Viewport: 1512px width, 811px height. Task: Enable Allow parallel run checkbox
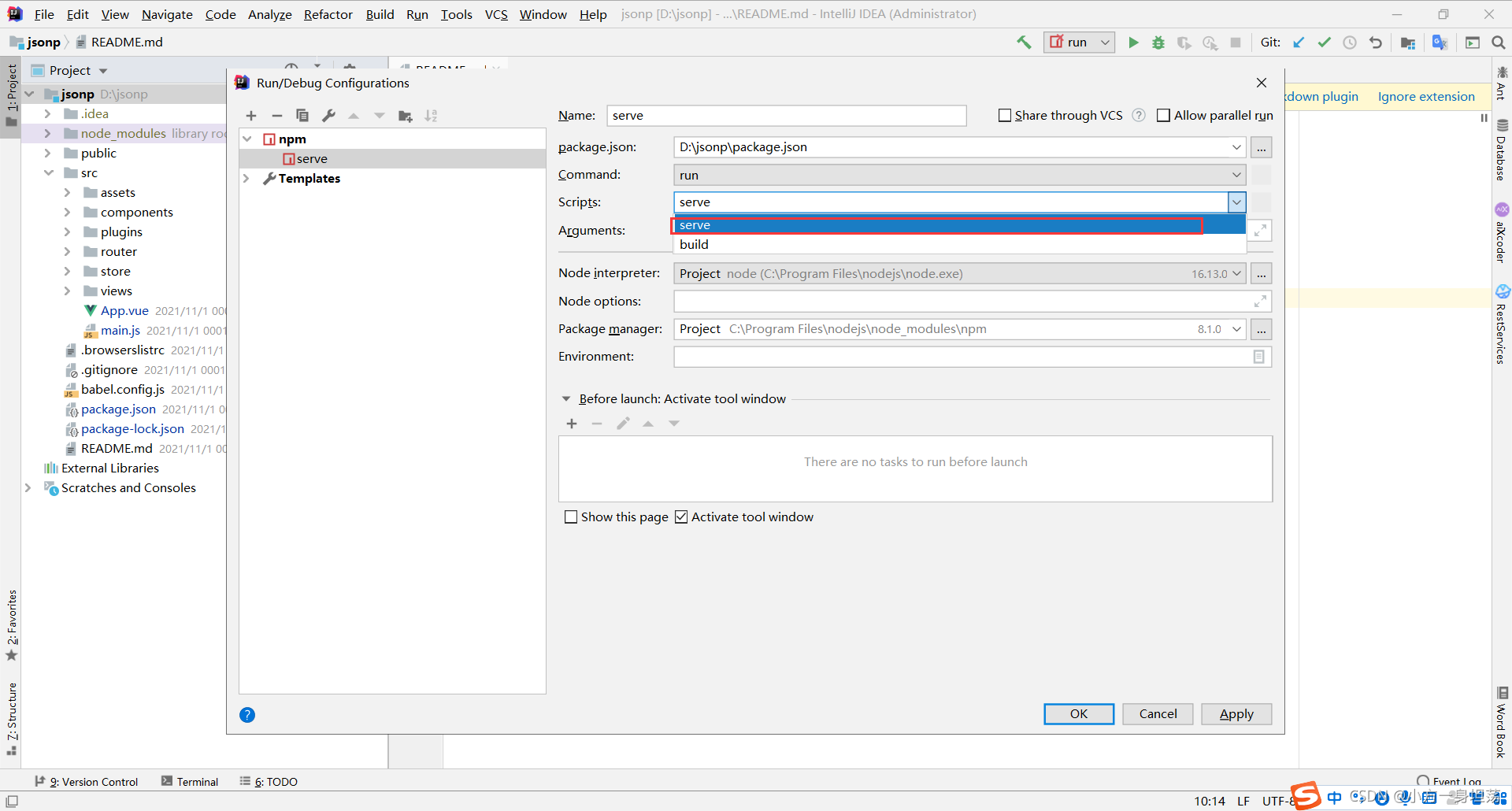click(x=1163, y=116)
